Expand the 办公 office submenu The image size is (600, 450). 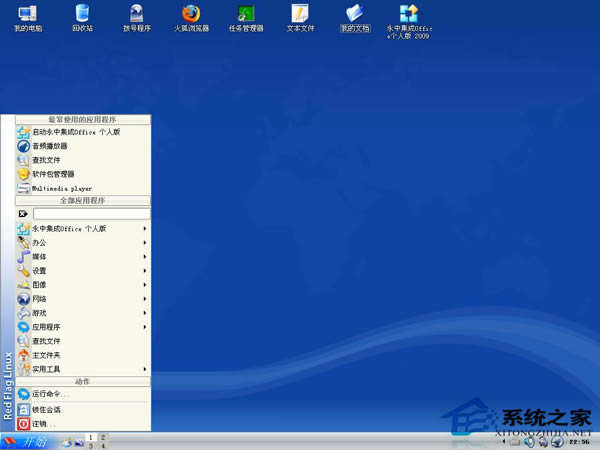(x=83, y=243)
